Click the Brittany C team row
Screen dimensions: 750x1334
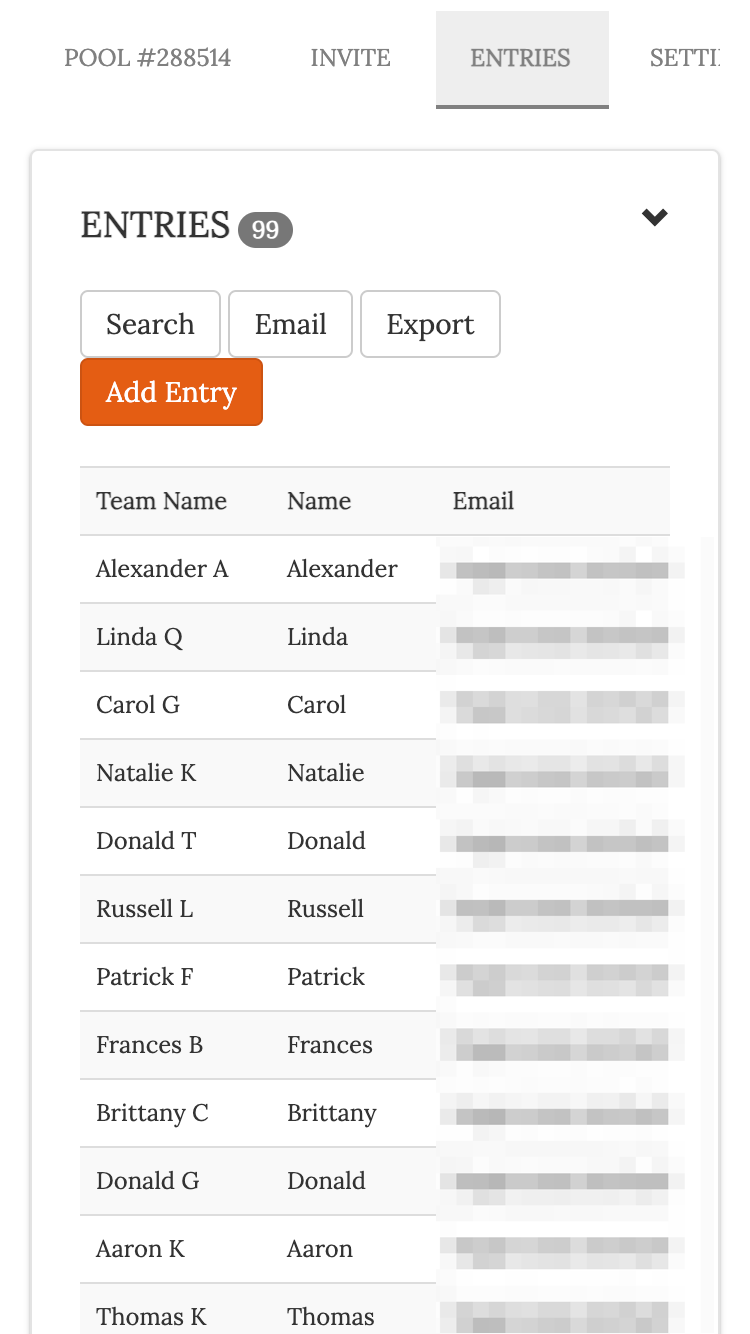pyautogui.click(x=152, y=1113)
